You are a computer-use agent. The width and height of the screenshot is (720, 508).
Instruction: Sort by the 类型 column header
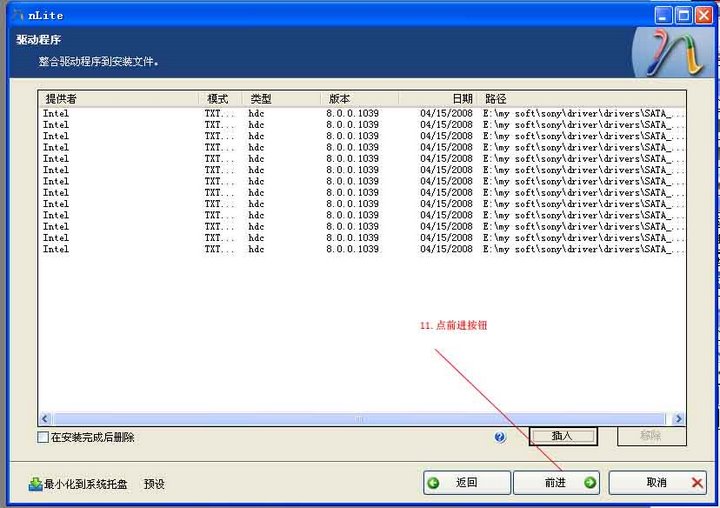click(281, 99)
